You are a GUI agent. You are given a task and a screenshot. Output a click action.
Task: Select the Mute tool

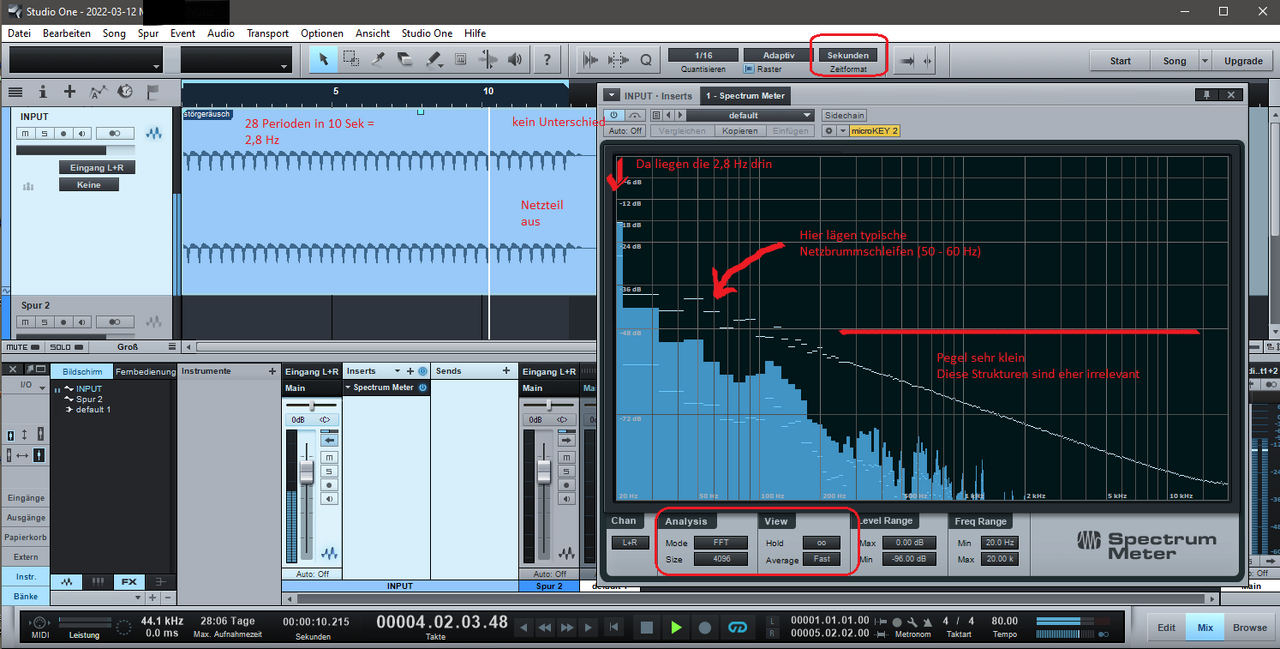(460, 59)
